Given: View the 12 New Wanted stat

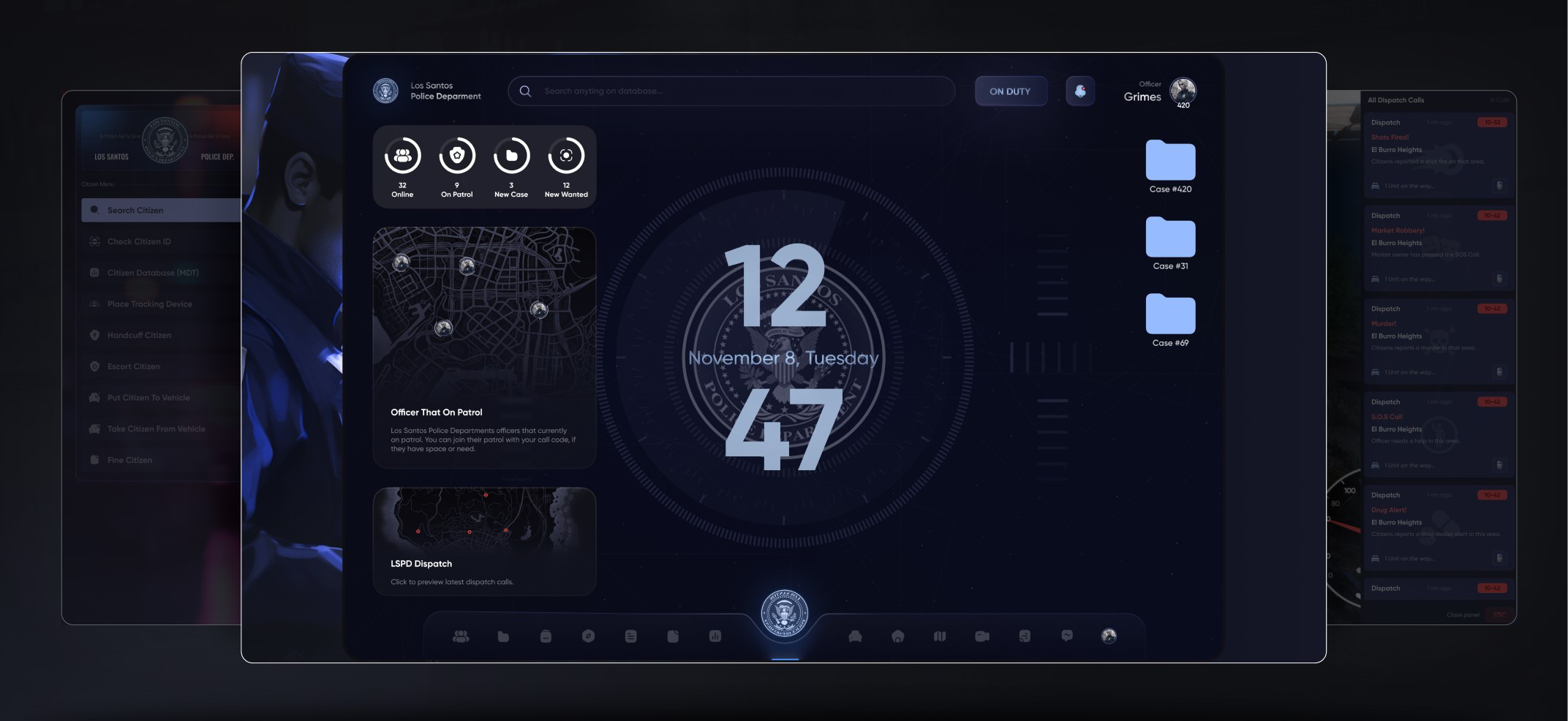Looking at the screenshot, I should pos(566,167).
